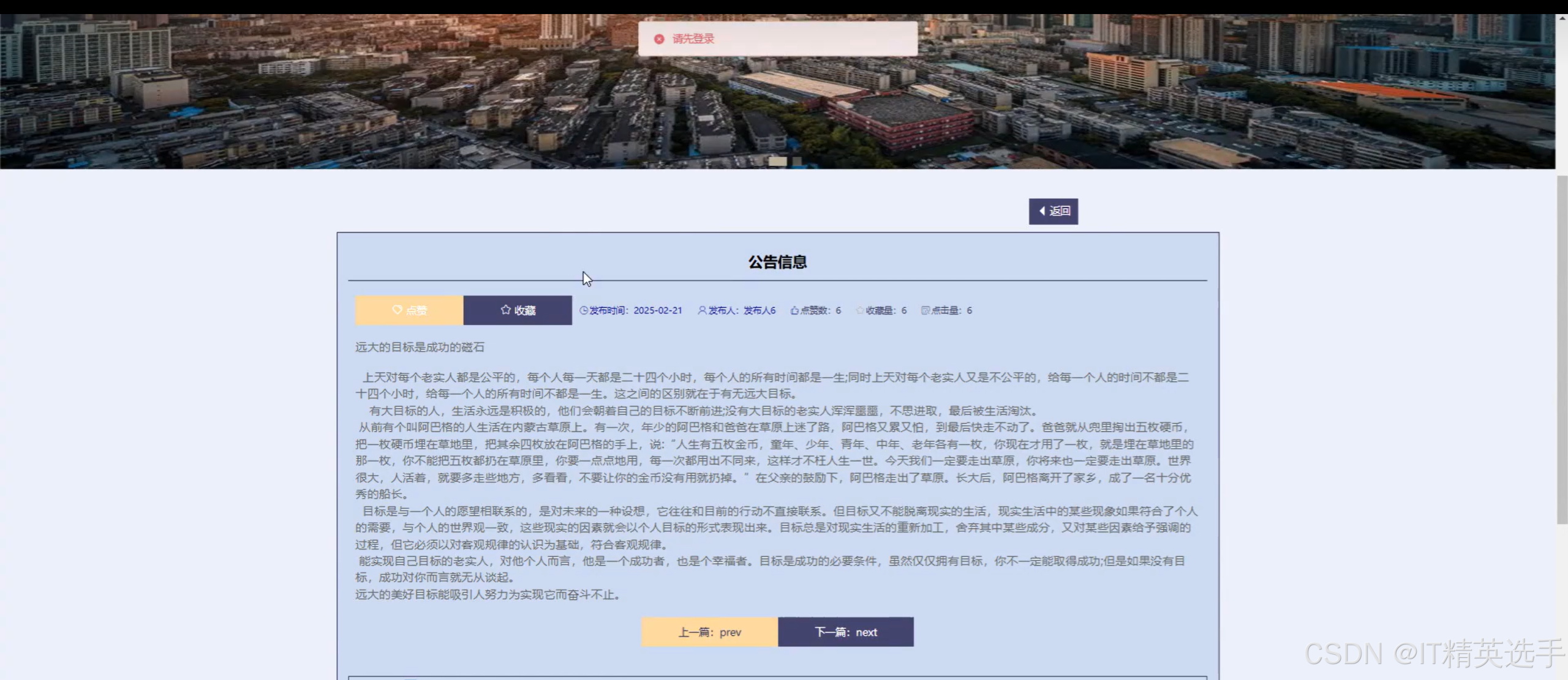Click the star icon on the 收藏 button

tap(505, 310)
